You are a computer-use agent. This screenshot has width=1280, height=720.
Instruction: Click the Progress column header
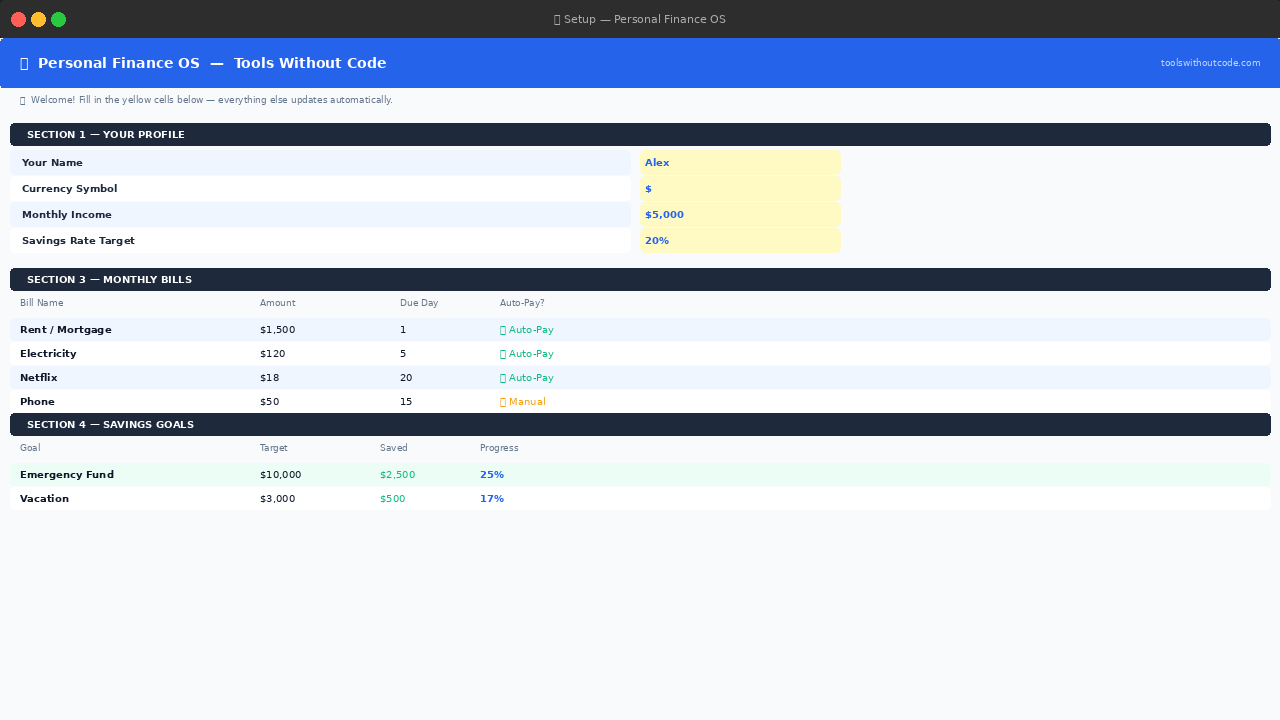pyautogui.click(x=499, y=448)
